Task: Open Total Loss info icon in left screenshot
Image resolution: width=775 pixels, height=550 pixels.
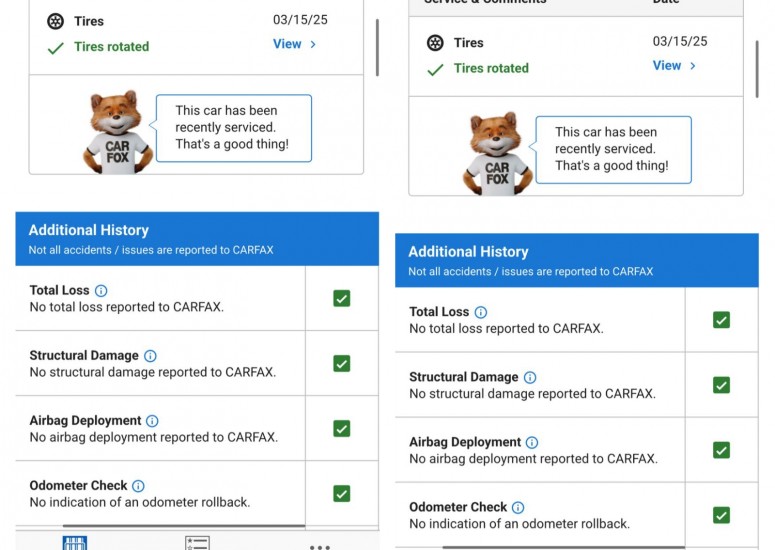Action: pyautogui.click(x=101, y=291)
